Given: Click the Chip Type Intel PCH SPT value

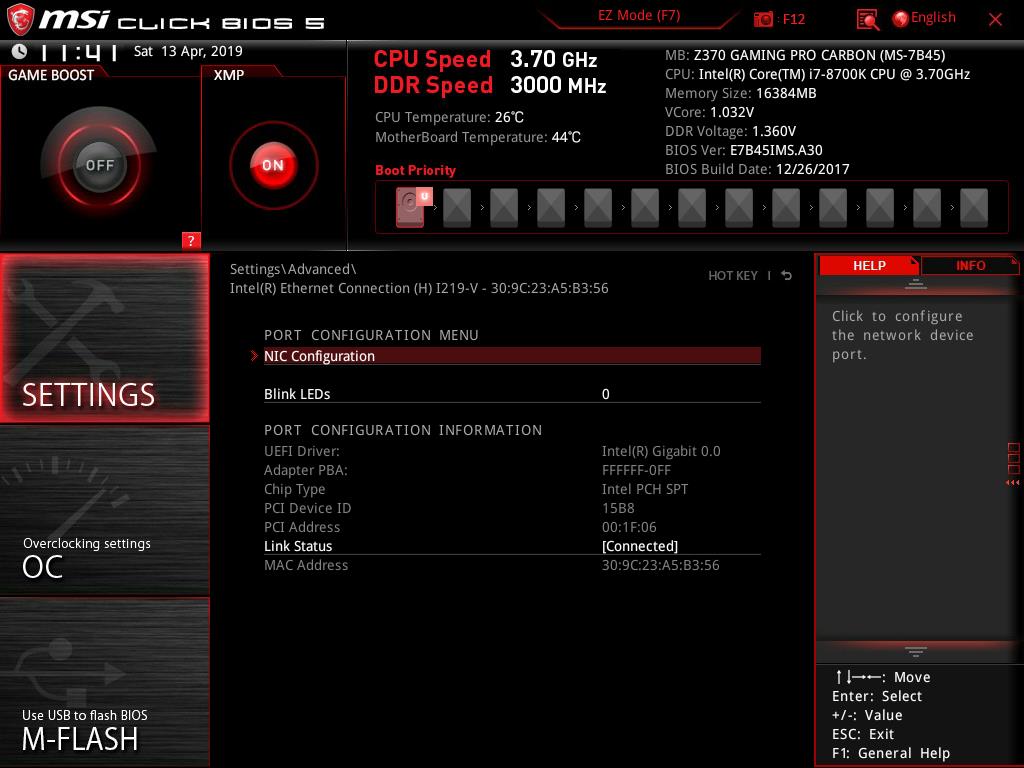Looking at the screenshot, I should [x=645, y=489].
